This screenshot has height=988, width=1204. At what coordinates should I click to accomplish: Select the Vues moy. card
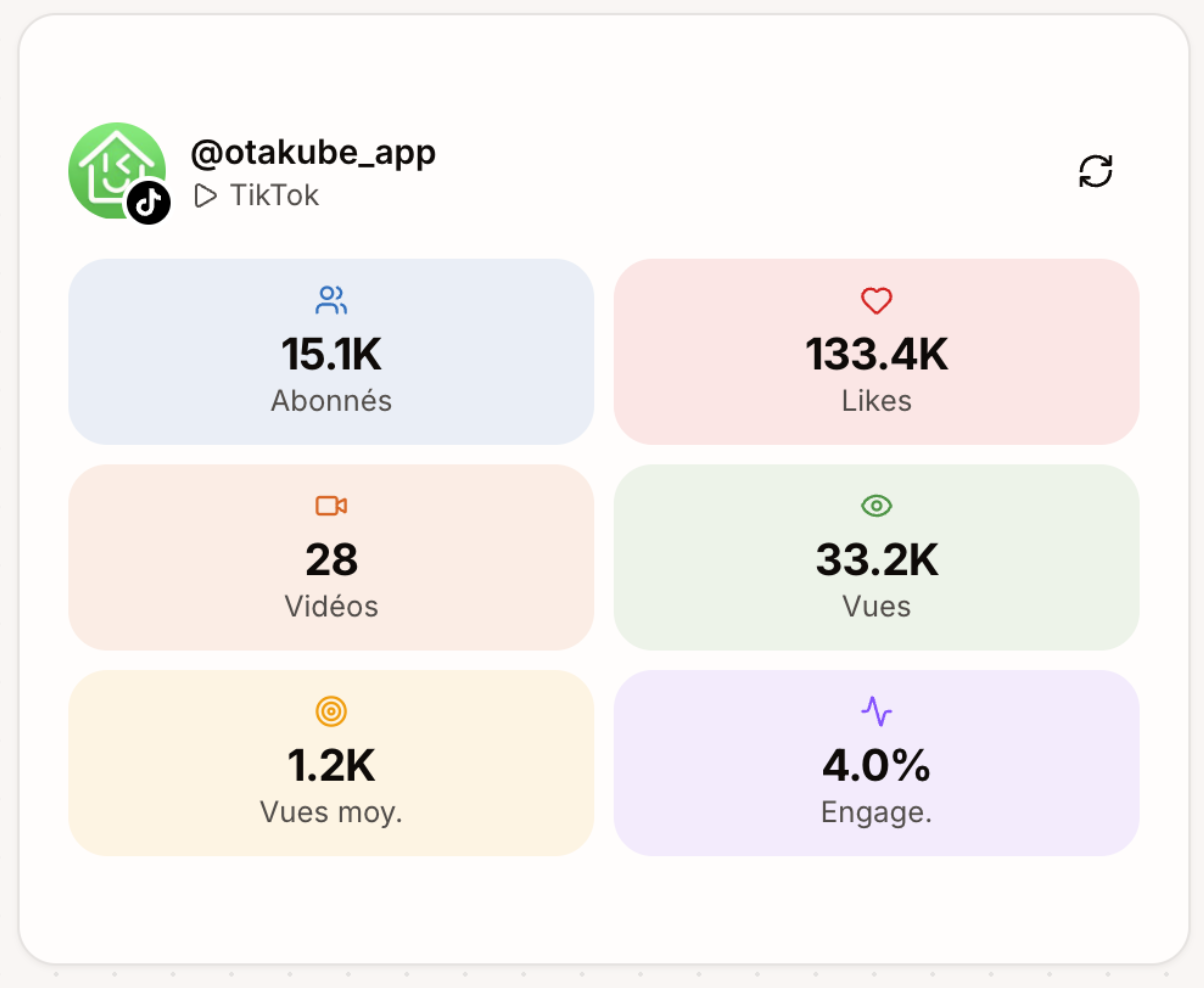pos(332,763)
